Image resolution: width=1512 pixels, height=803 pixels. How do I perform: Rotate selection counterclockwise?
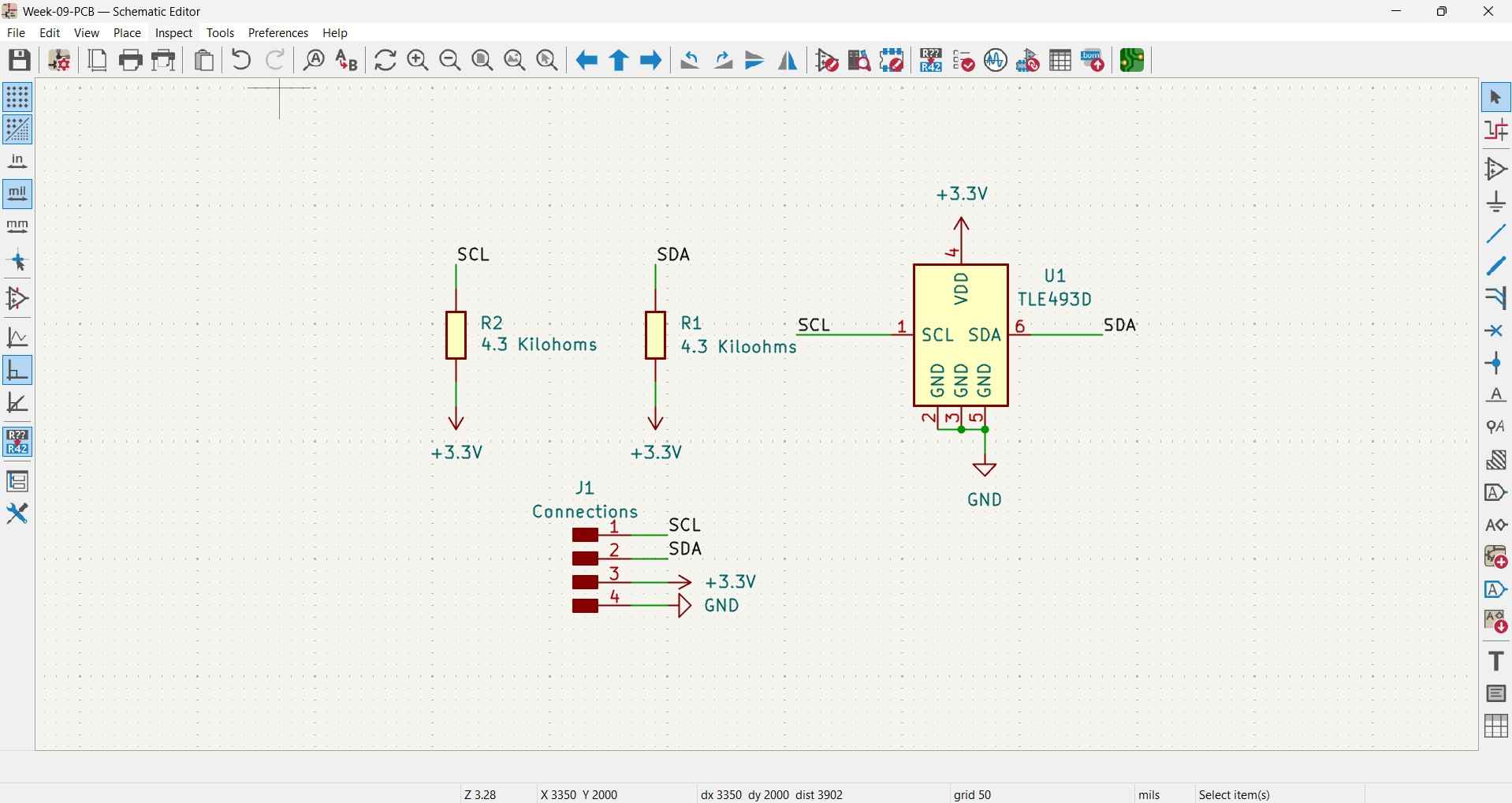click(x=691, y=60)
